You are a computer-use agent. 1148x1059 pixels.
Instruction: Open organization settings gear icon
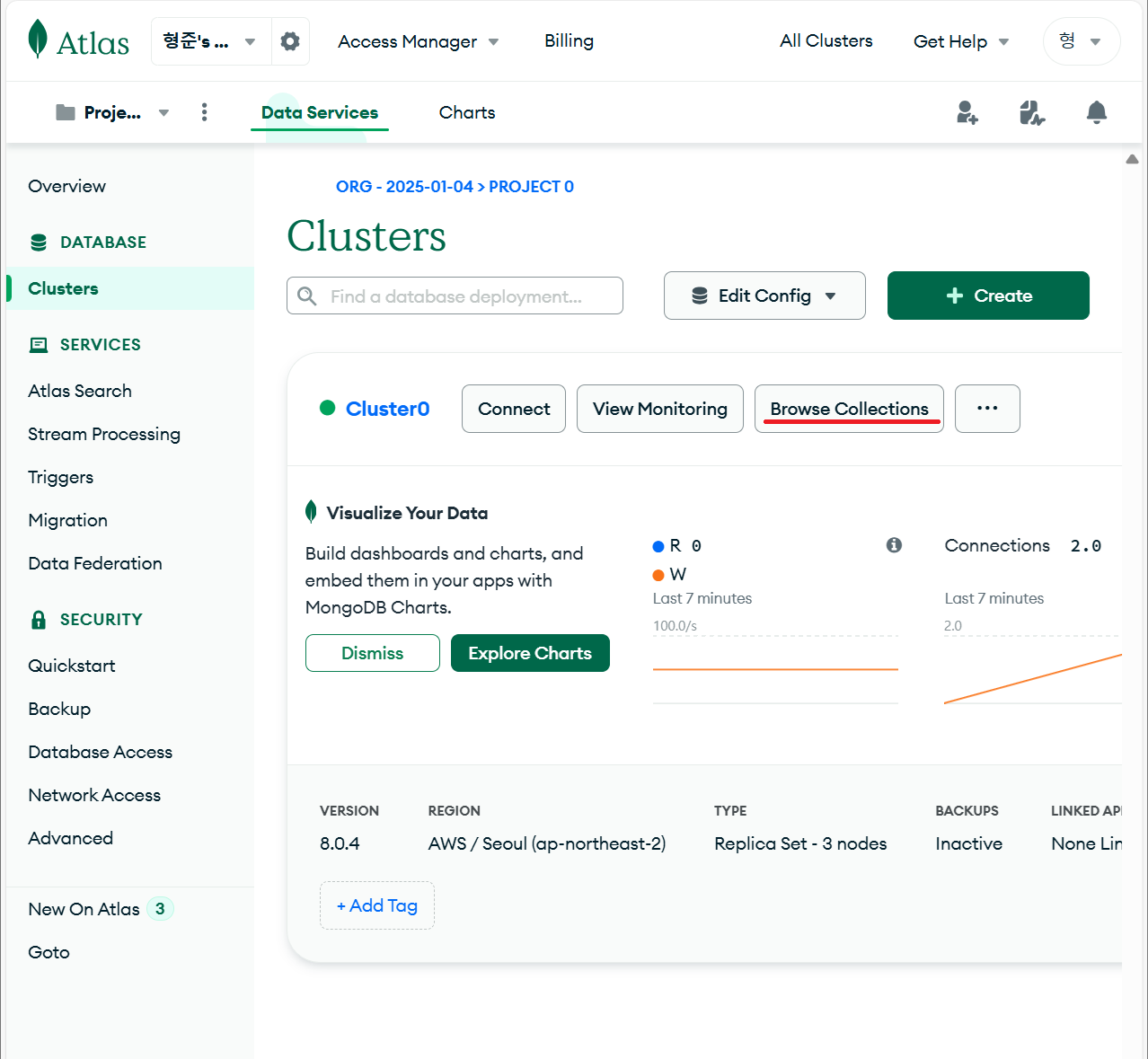click(x=290, y=41)
